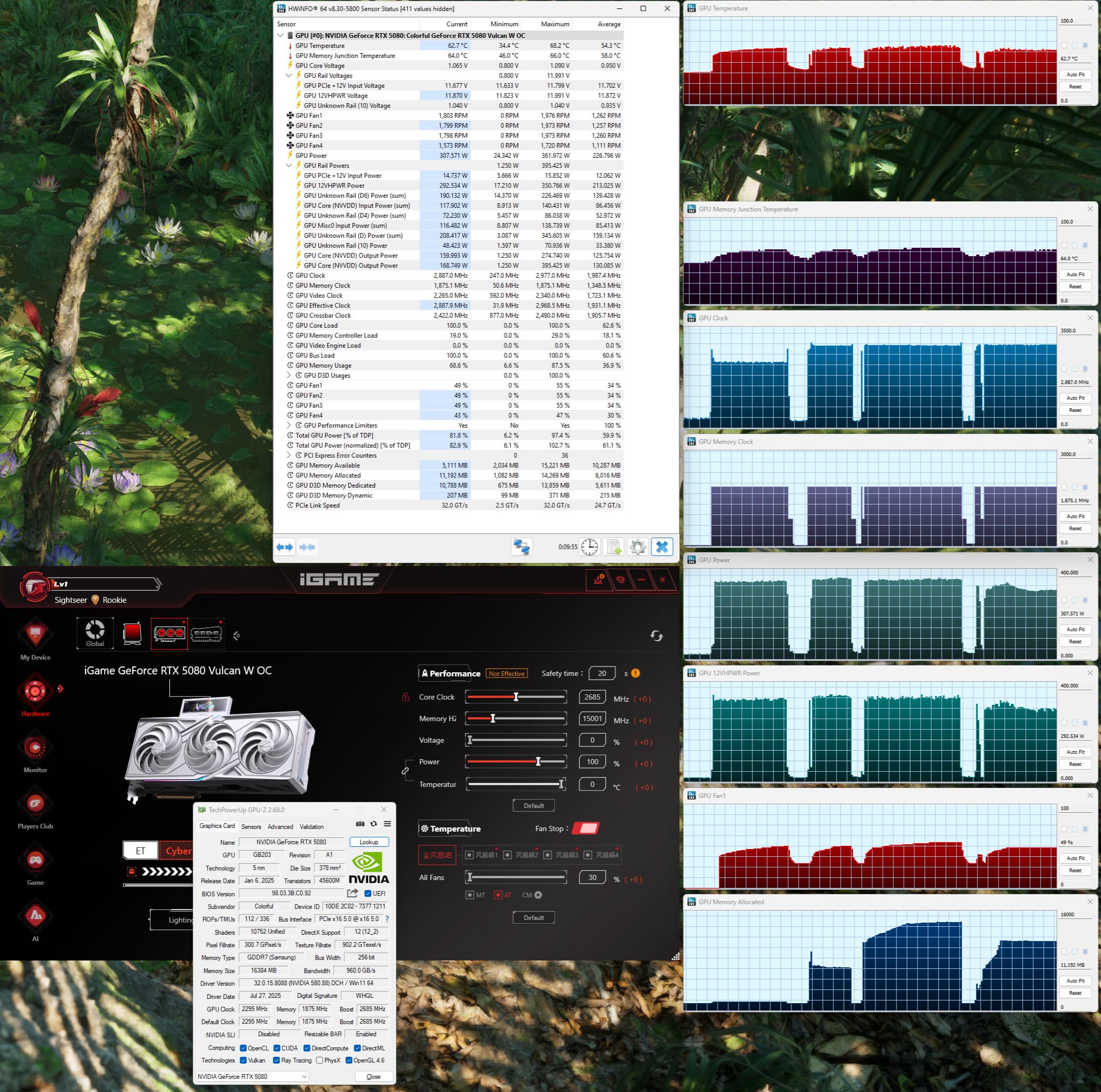Viewport: 1101px width, 1092px height.
Task: Toggle the Fan Stop switch
Action: coord(585,828)
